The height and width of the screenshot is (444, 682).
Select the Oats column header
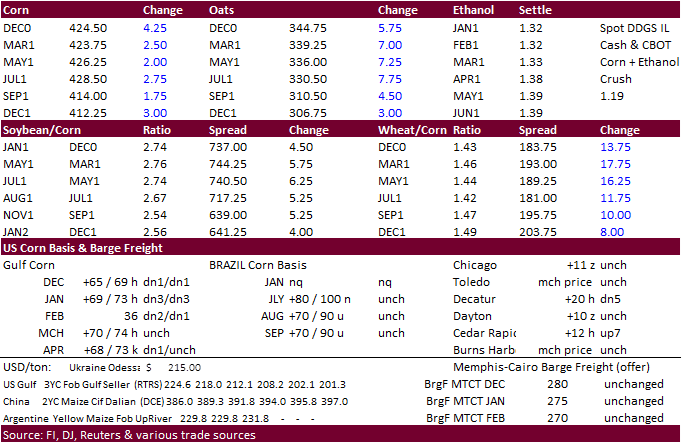224,10
